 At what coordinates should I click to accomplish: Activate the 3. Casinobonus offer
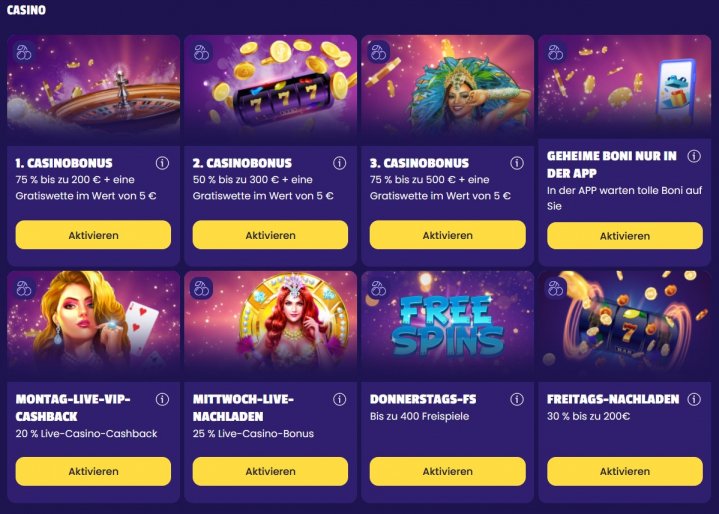click(448, 235)
